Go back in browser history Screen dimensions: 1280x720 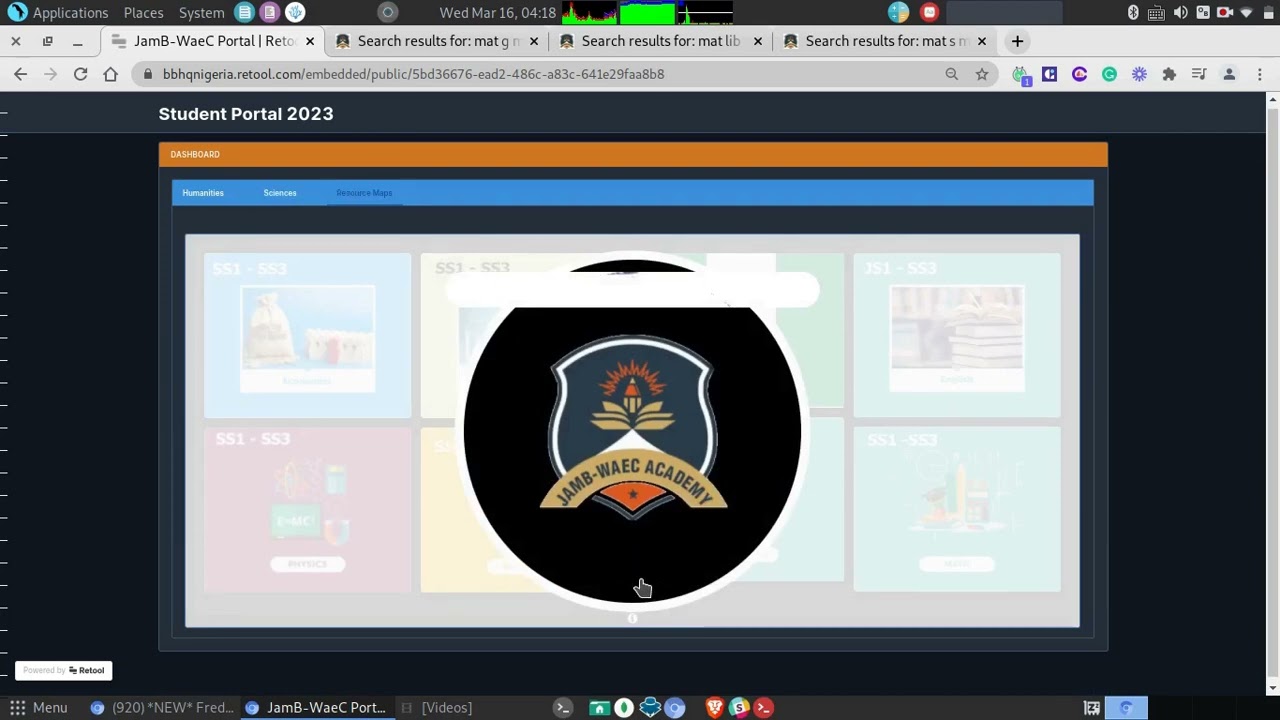(20, 74)
